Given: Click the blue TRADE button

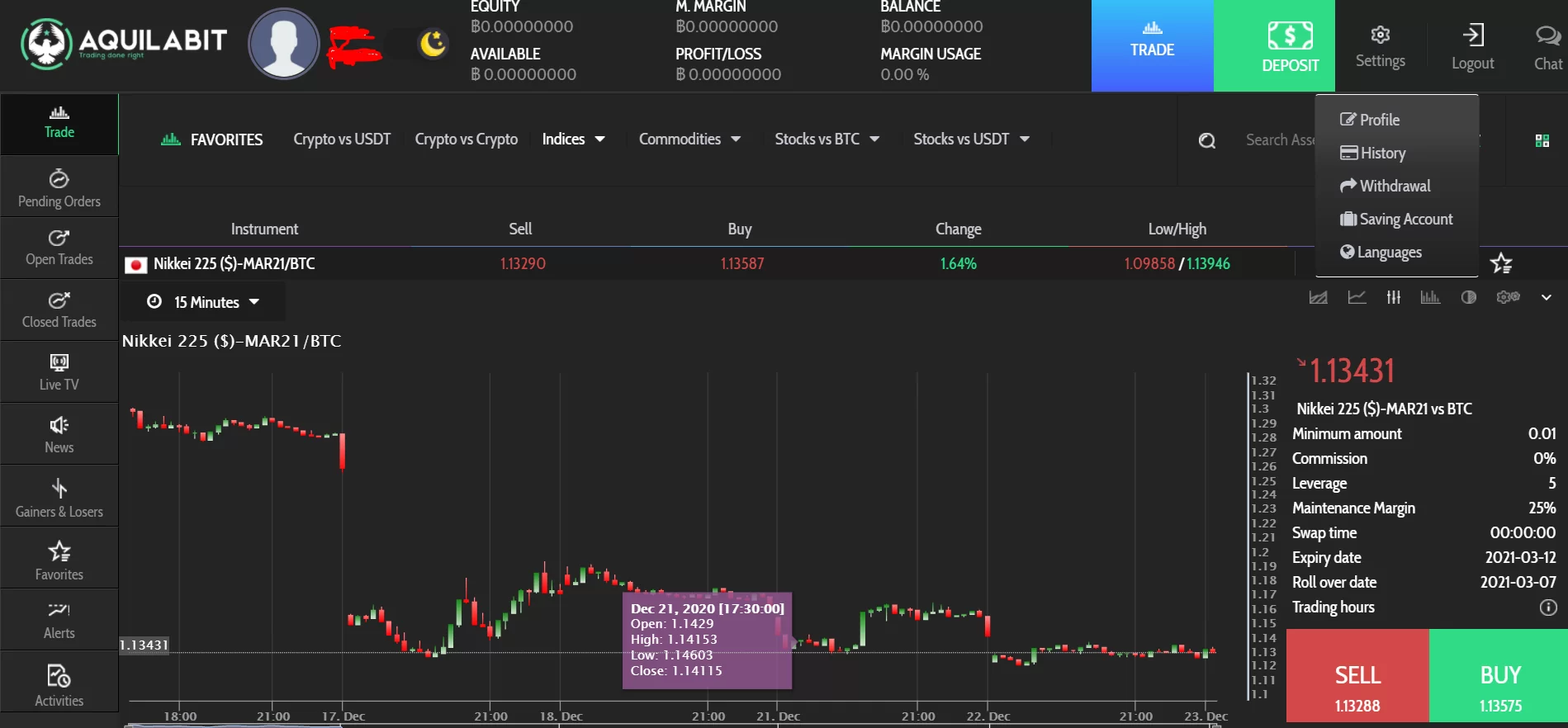Looking at the screenshot, I should coord(1153,45).
